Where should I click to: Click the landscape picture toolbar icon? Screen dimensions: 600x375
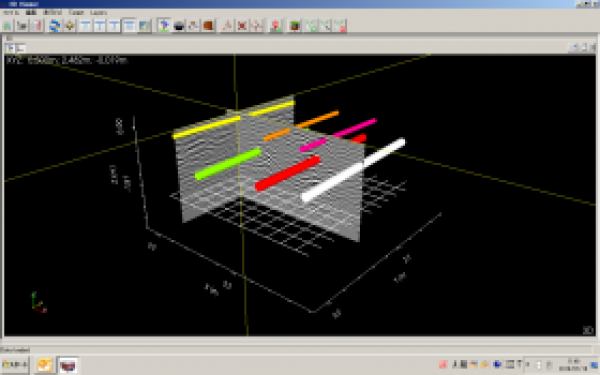144,26
